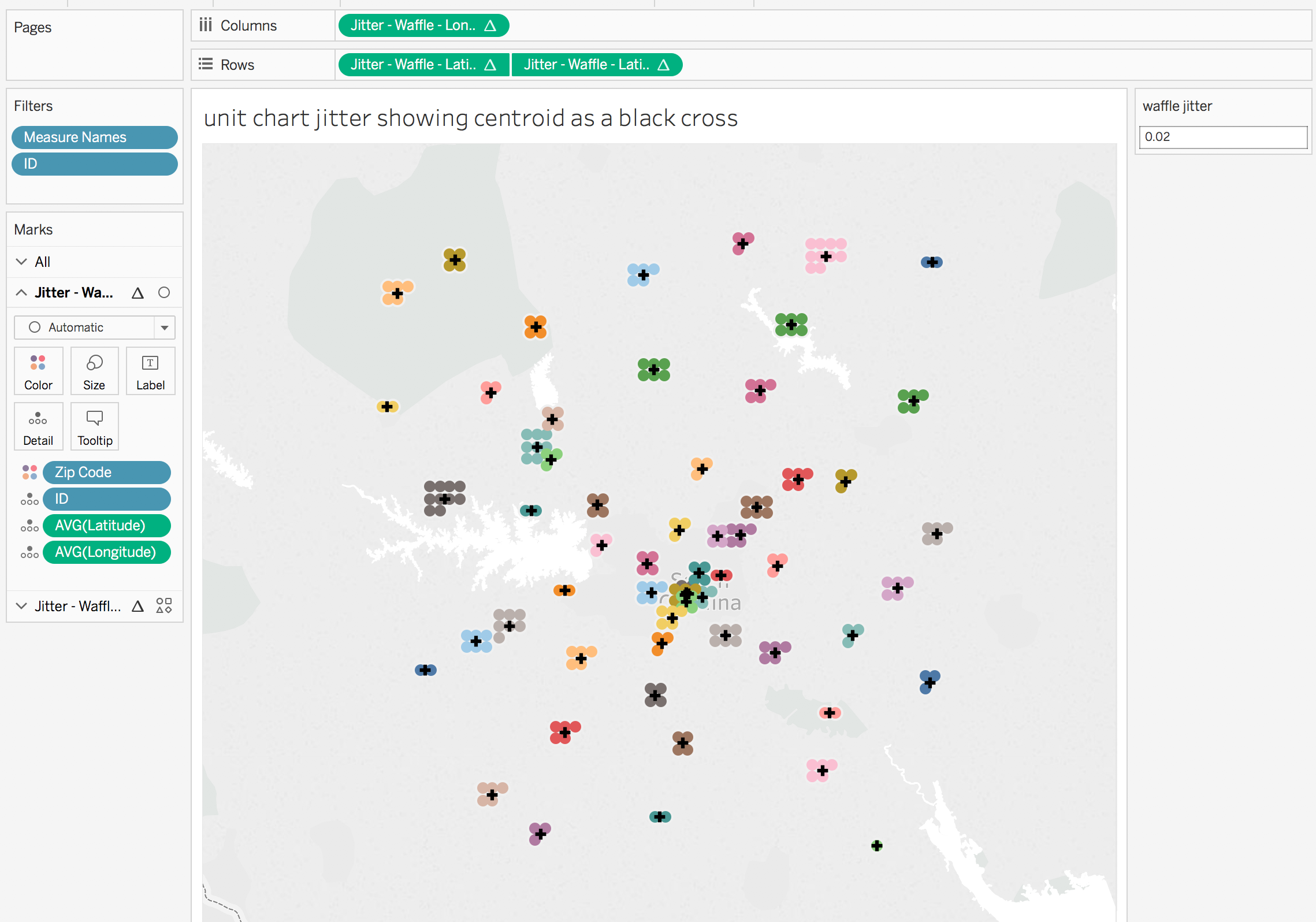1316x922 pixels.
Task: Select the ID pill in Marks card
Action: click(107, 499)
